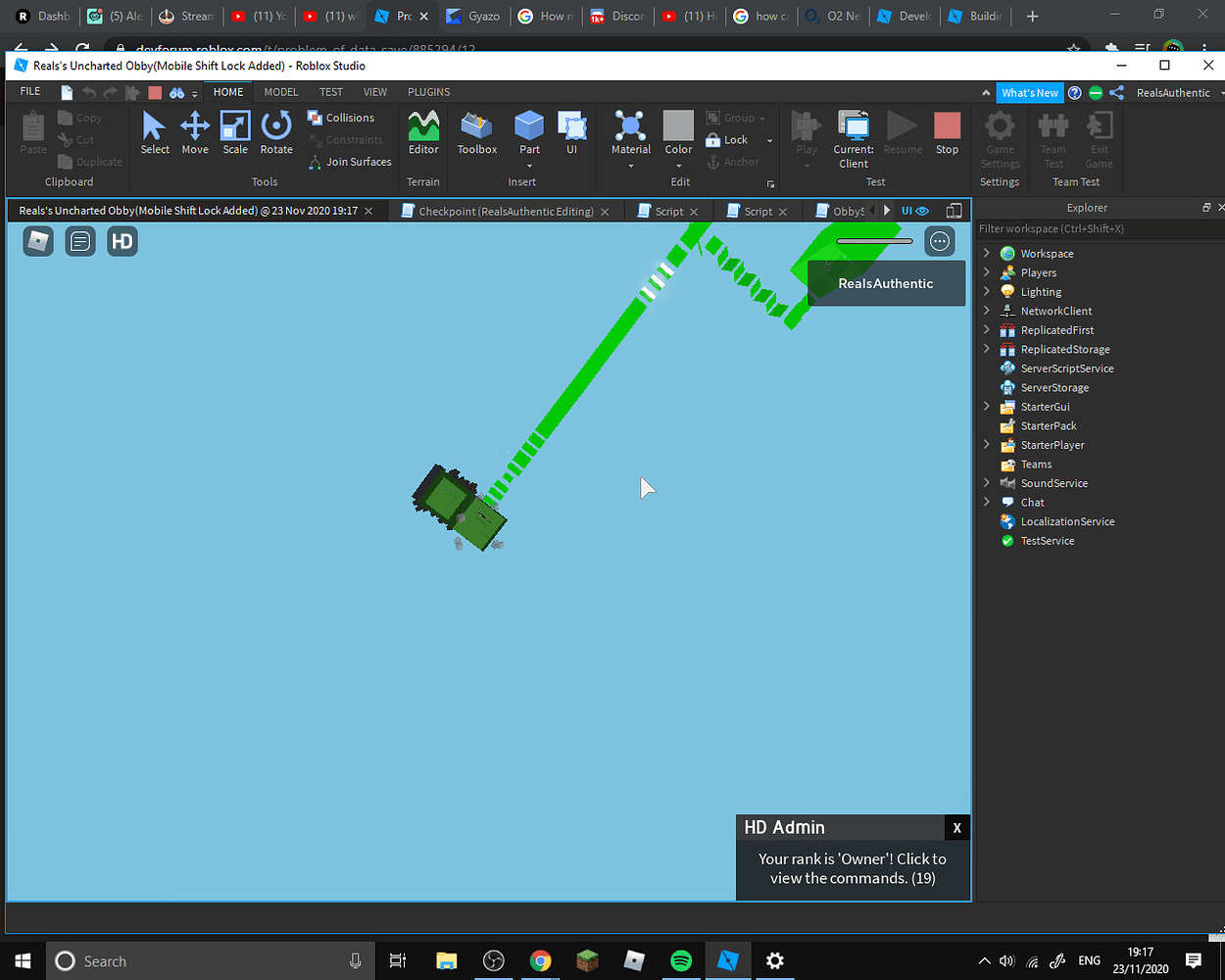Open the Material picker
The width and height of the screenshot is (1225, 980).
630,132
